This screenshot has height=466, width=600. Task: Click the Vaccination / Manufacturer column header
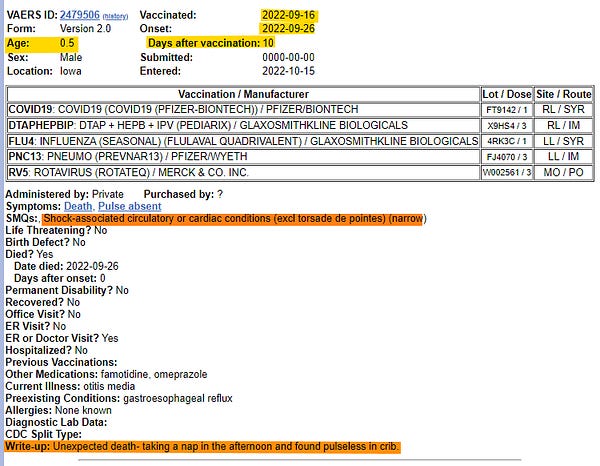click(x=243, y=94)
